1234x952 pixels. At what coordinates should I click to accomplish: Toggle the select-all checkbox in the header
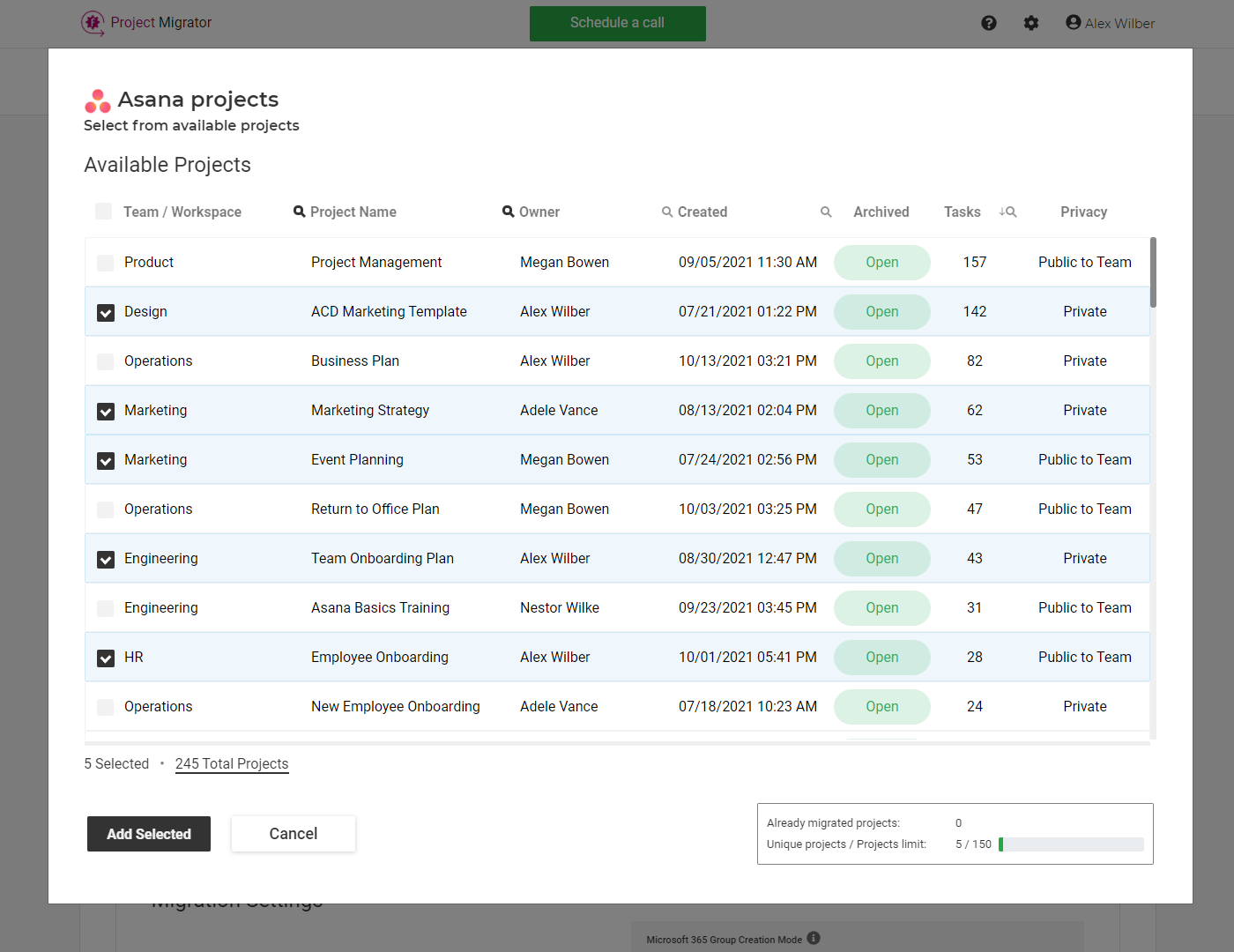click(103, 212)
